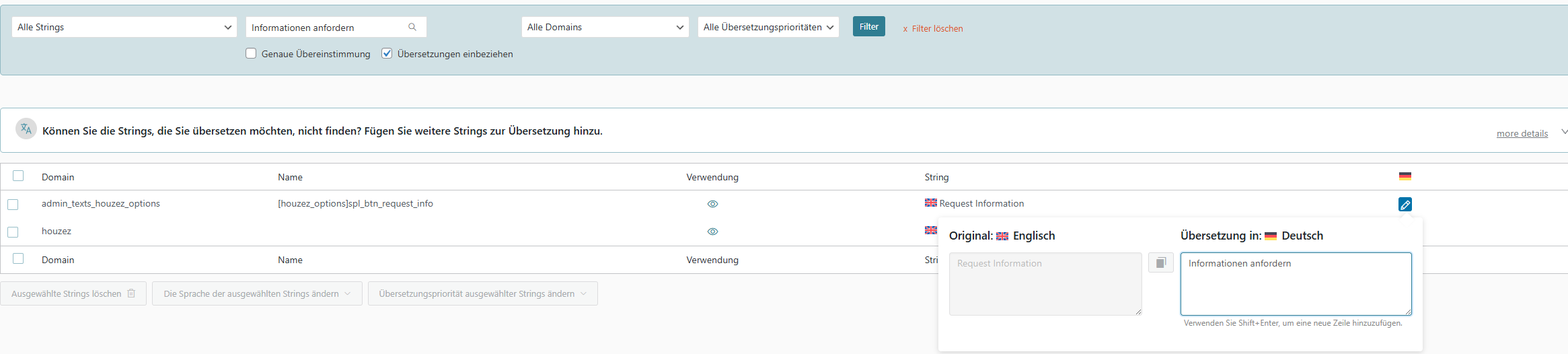Open the more details link
Viewport: 1568px width, 354px height.
[1522, 134]
